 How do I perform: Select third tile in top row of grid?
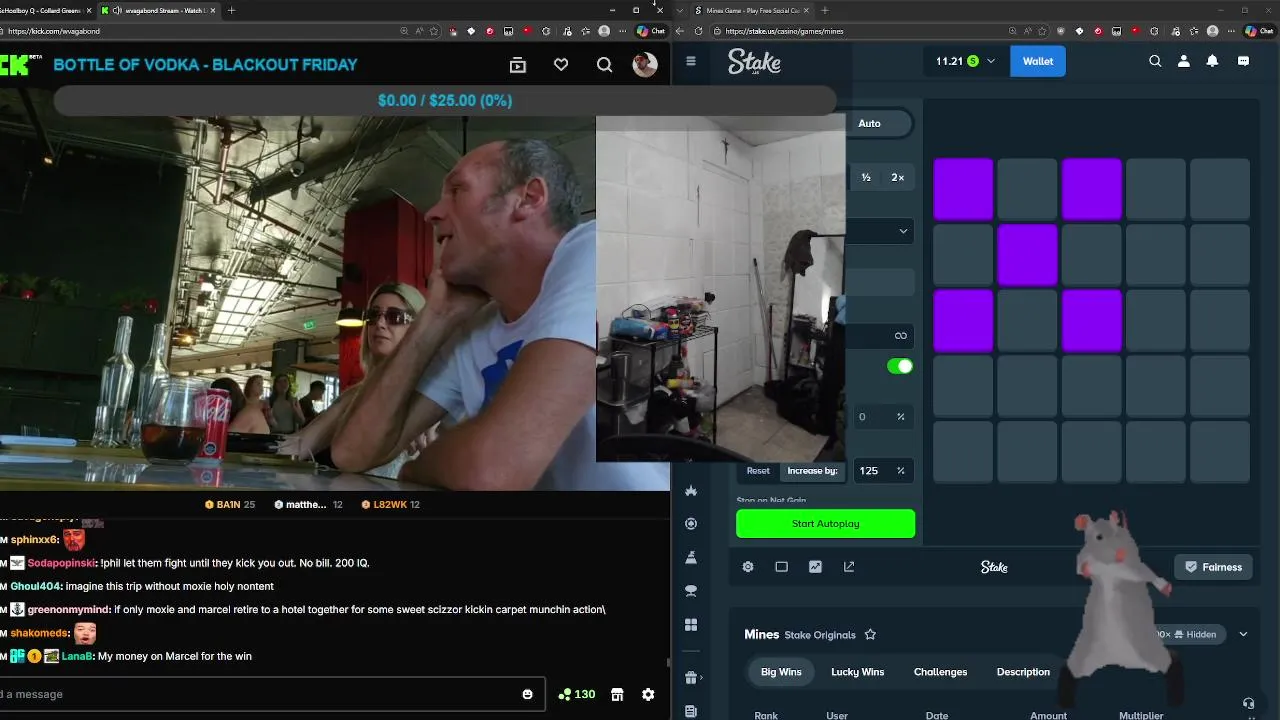click(1091, 189)
